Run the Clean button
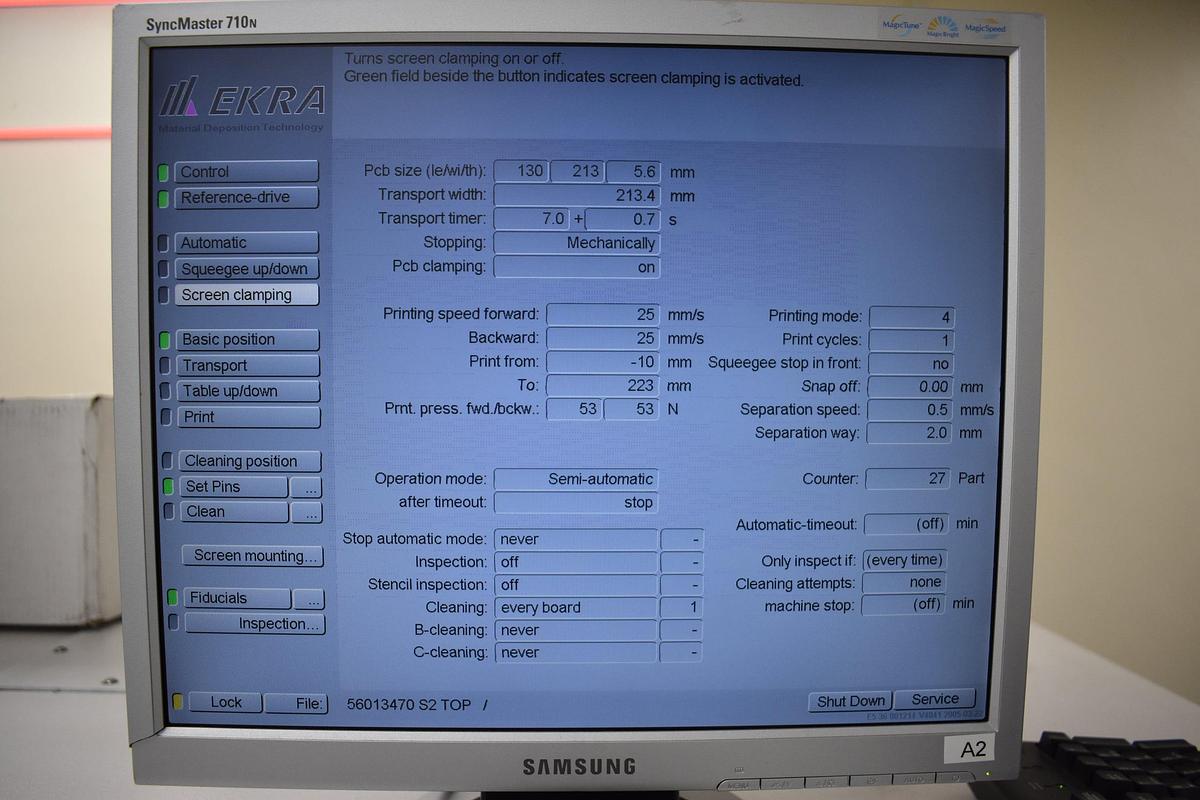Screen dimensions: 1200x800 point(234,512)
